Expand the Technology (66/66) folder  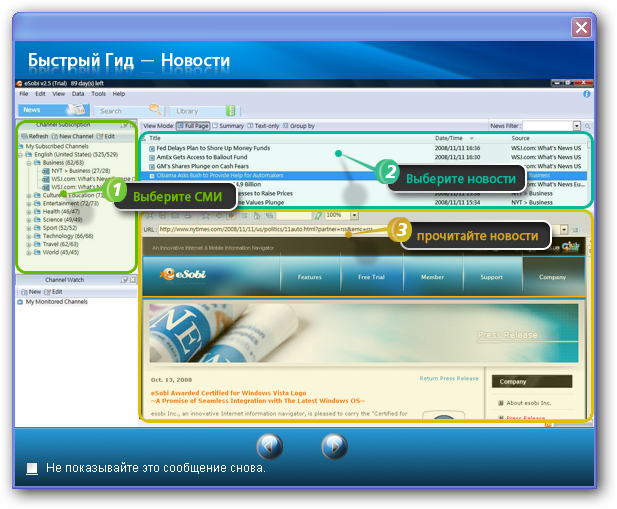coord(29,236)
